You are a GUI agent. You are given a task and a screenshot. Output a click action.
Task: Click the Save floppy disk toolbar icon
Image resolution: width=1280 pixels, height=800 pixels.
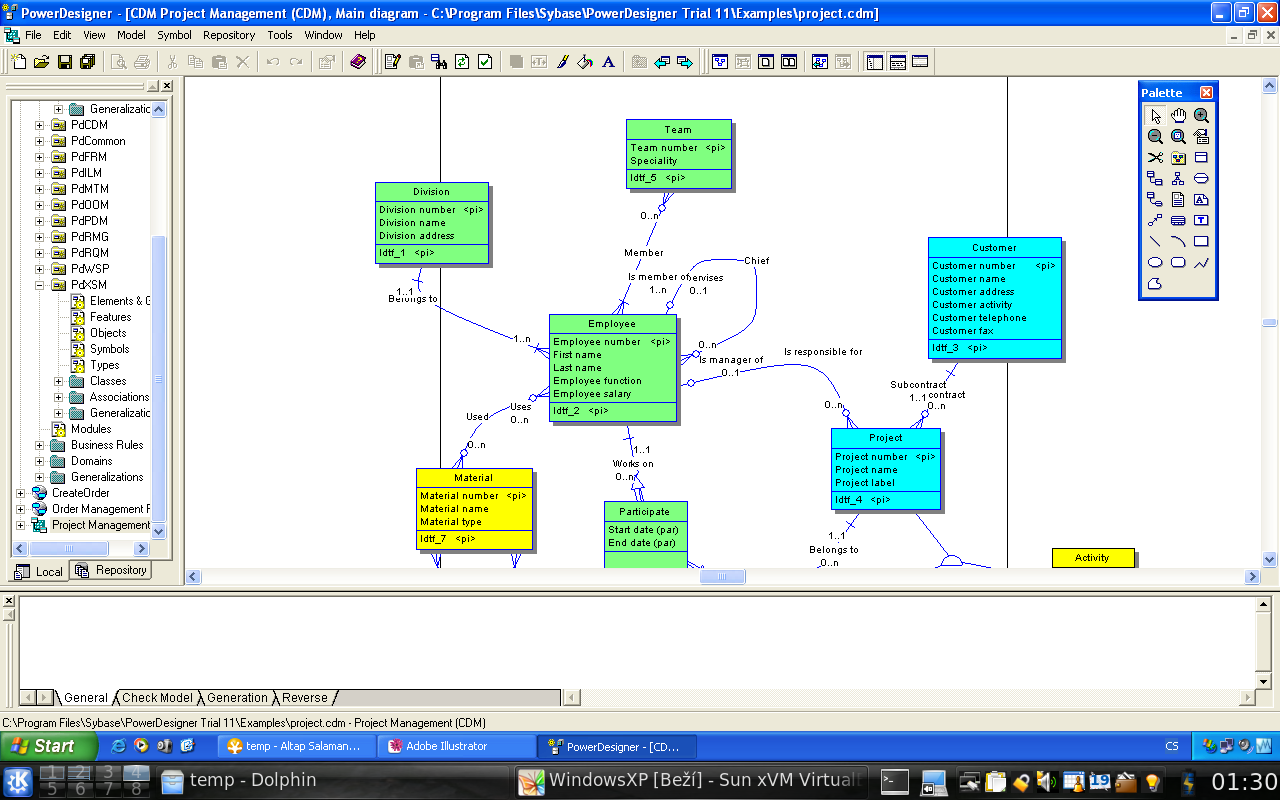coord(64,62)
